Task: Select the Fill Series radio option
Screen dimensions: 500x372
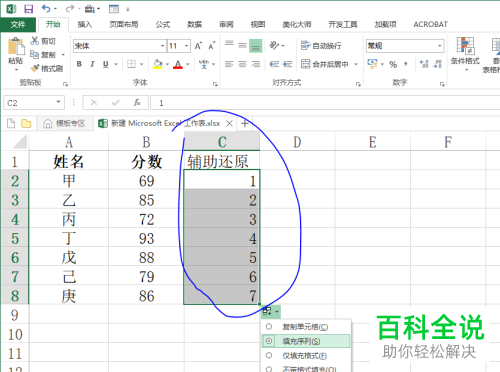Action: point(269,341)
